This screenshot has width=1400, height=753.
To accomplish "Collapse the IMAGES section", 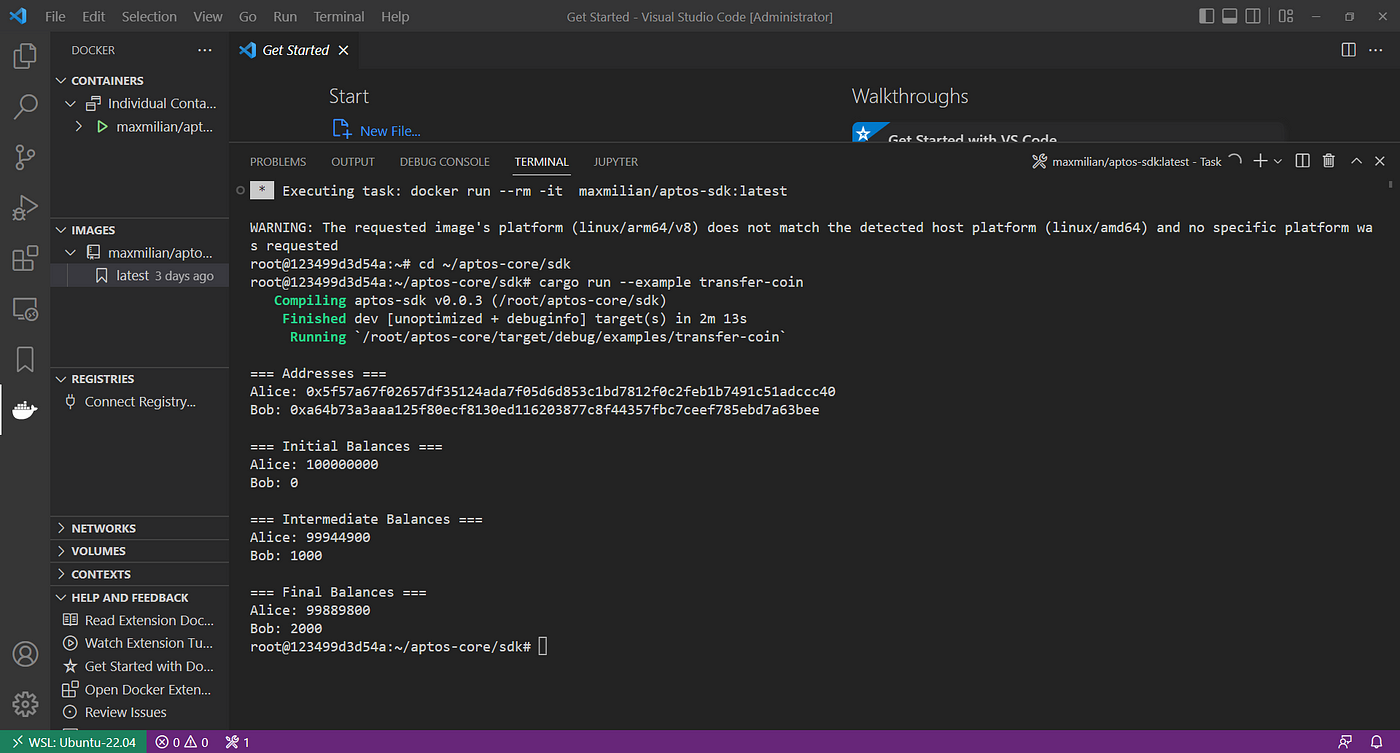I will tap(140, 230).
